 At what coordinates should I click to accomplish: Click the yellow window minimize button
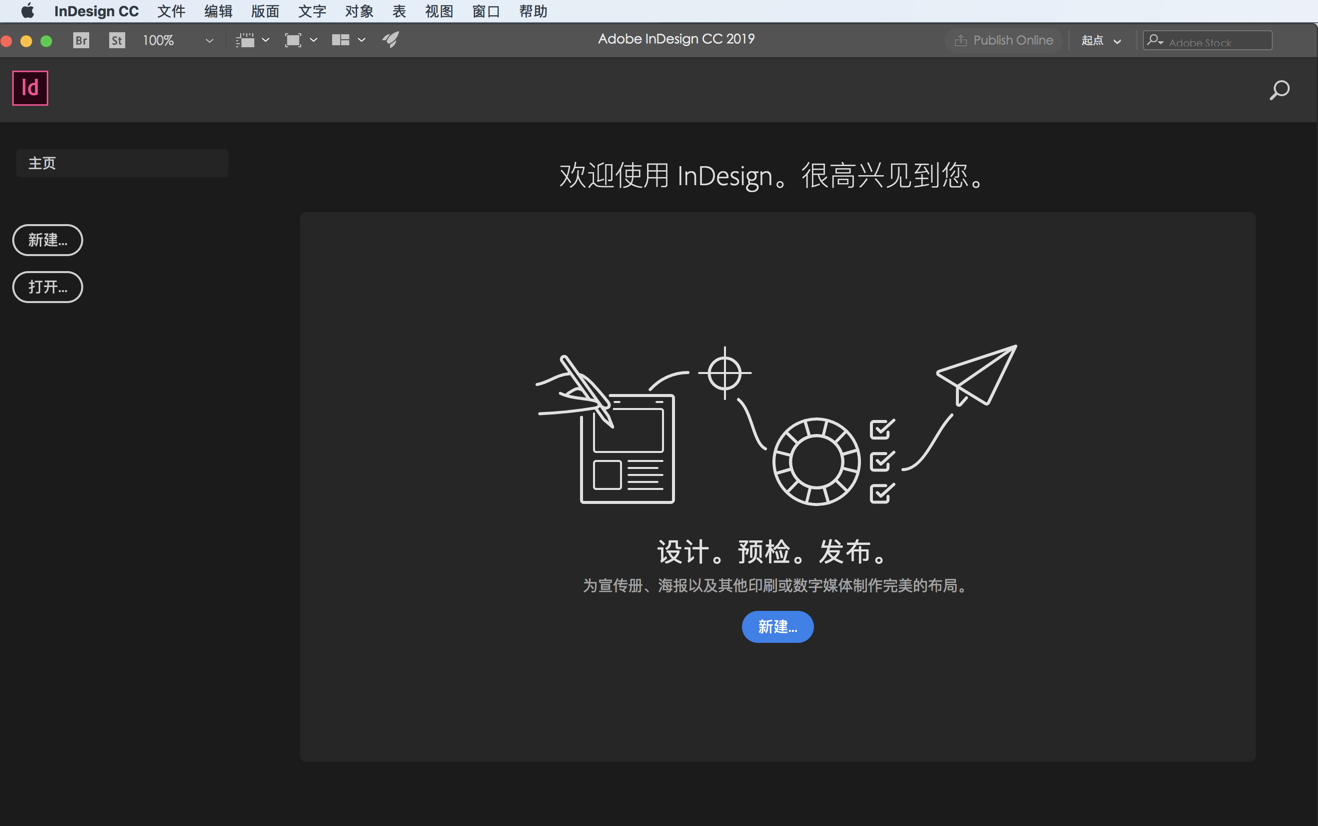26,41
